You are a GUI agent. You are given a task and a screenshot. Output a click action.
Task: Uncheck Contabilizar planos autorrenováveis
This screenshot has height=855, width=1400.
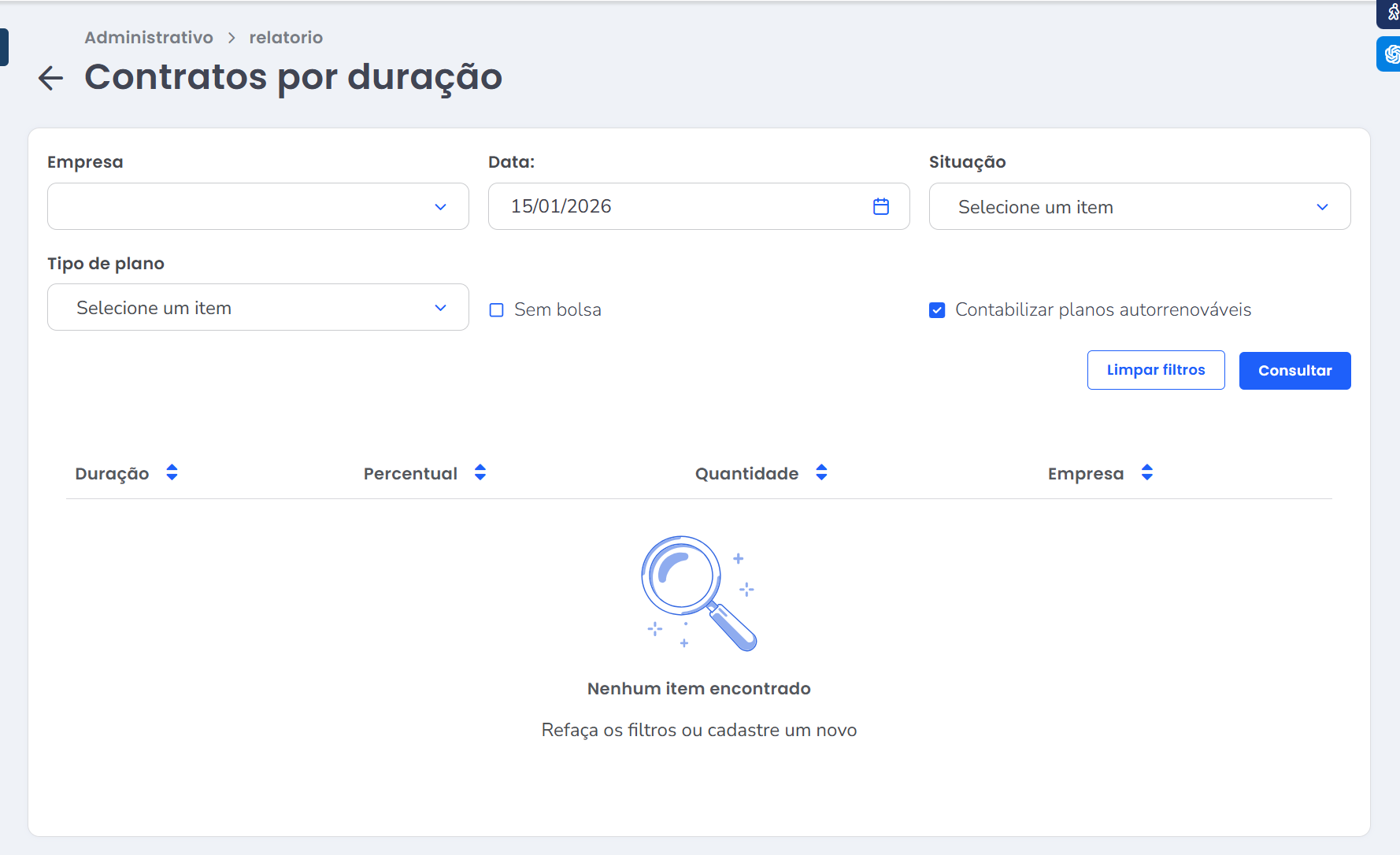coord(937,310)
